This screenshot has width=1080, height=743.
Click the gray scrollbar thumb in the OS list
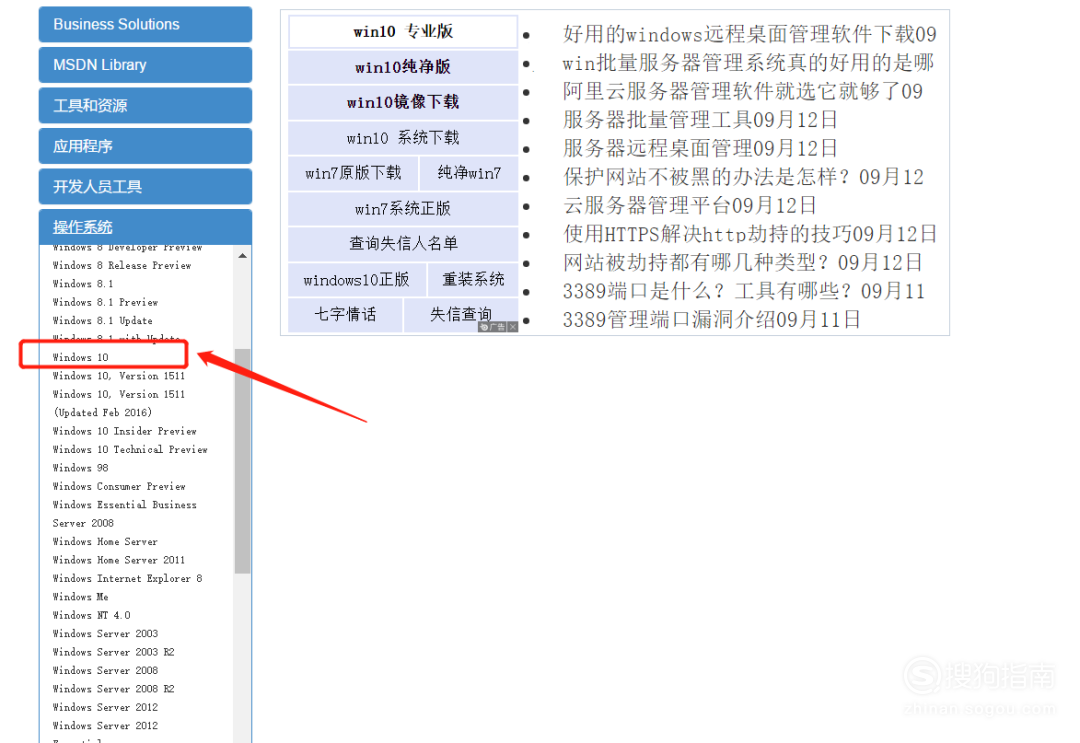point(242,461)
